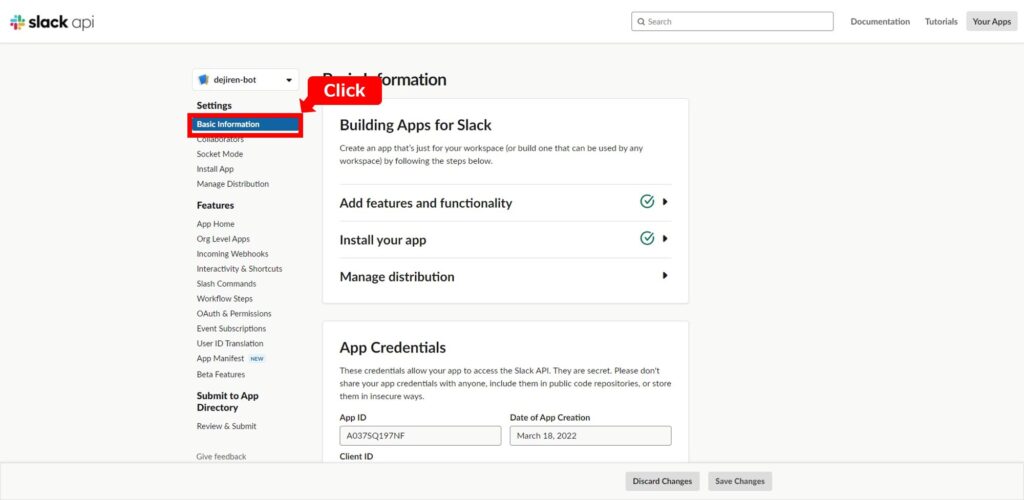Click in the Search field
This screenshot has width=1024, height=500.
[732, 22]
